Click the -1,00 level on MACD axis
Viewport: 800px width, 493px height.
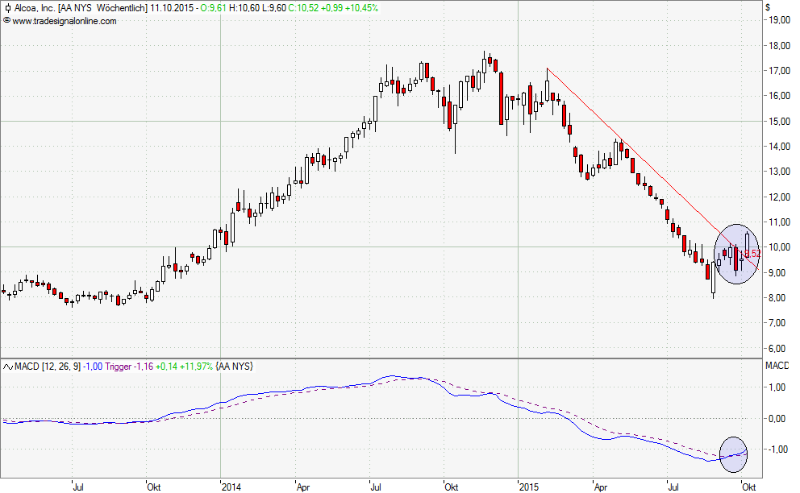[x=778, y=449]
